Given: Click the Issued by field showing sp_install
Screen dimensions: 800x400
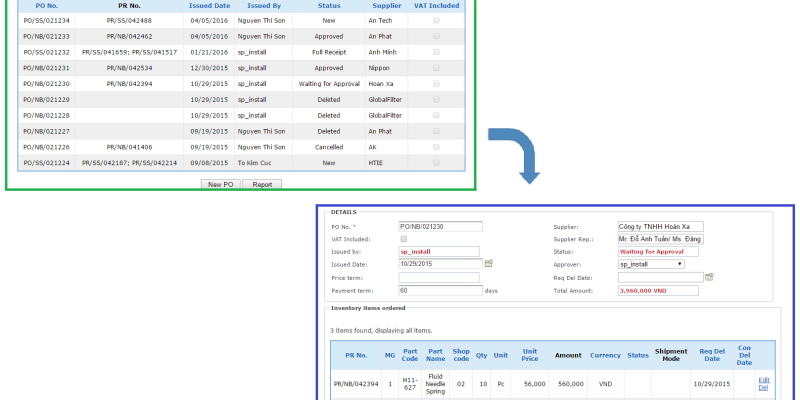Looking at the screenshot, I should pos(439,252).
